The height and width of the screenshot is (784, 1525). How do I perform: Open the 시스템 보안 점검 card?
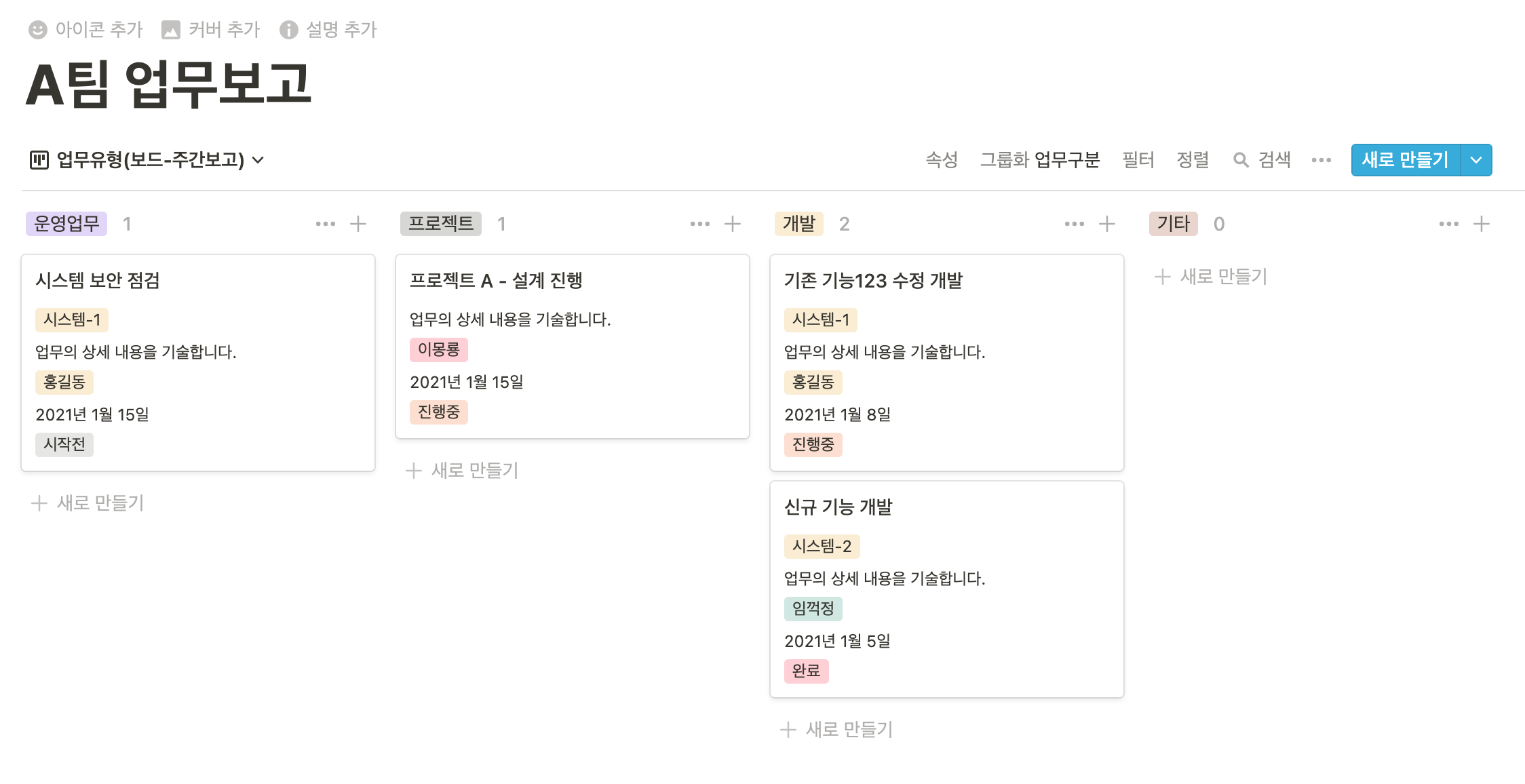[x=98, y=281]
